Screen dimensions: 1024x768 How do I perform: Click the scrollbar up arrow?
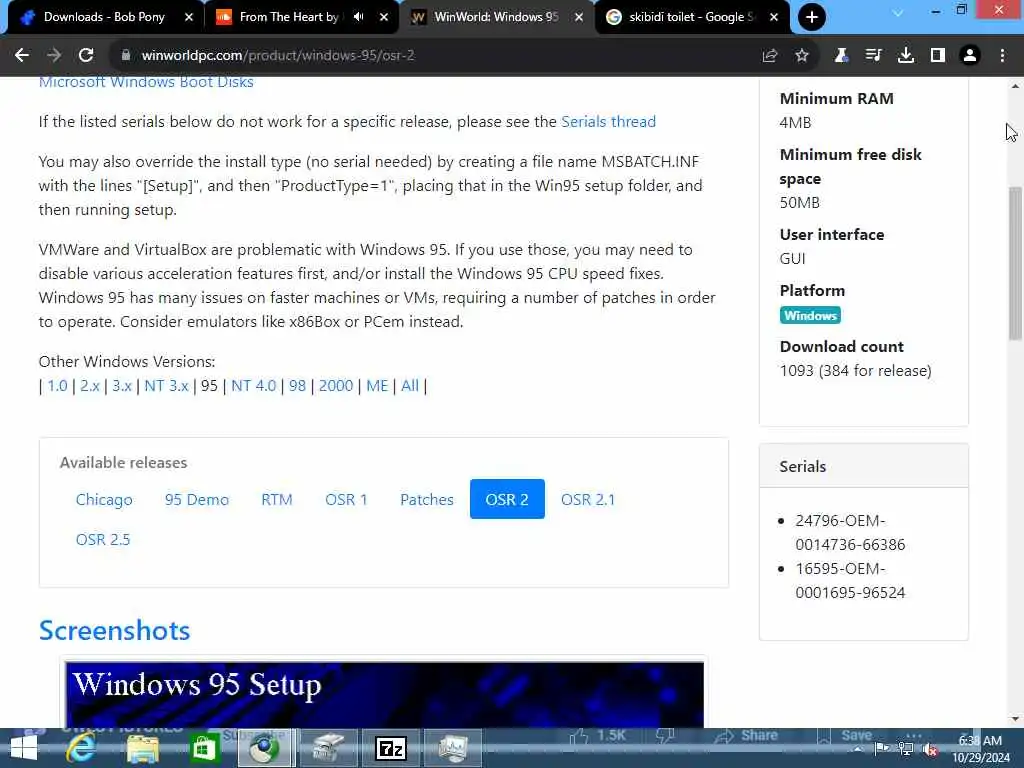click(1015, 86)
